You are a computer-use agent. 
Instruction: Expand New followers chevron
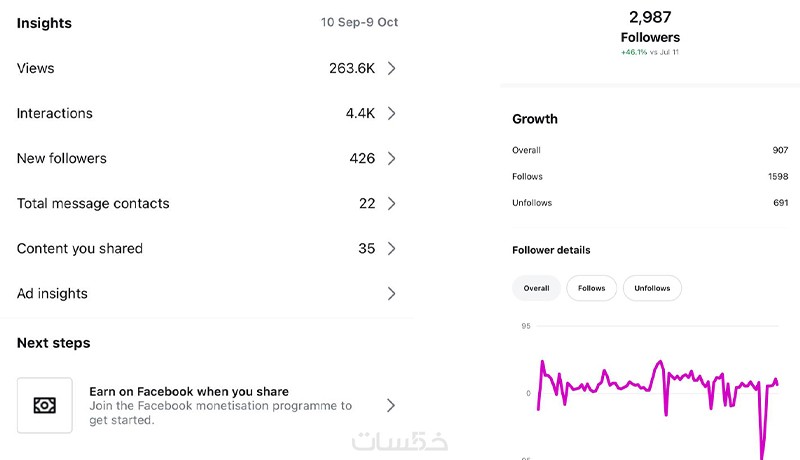pos(392,158)
